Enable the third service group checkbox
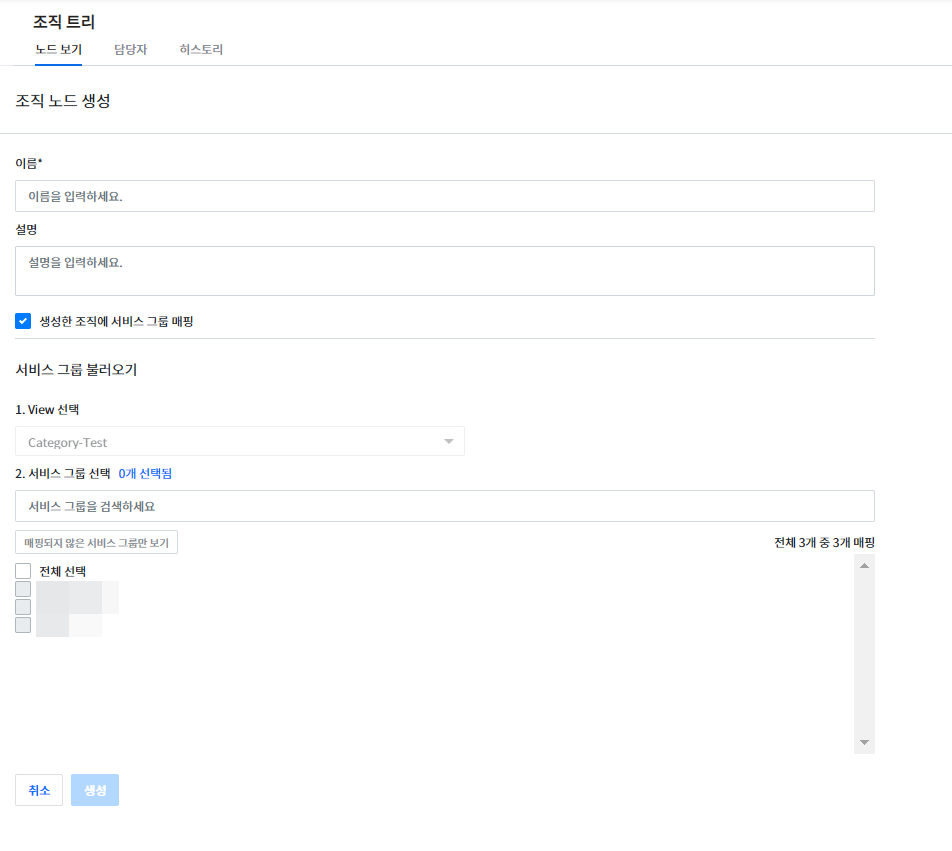The image size is (952, 851). coord(23,625)
